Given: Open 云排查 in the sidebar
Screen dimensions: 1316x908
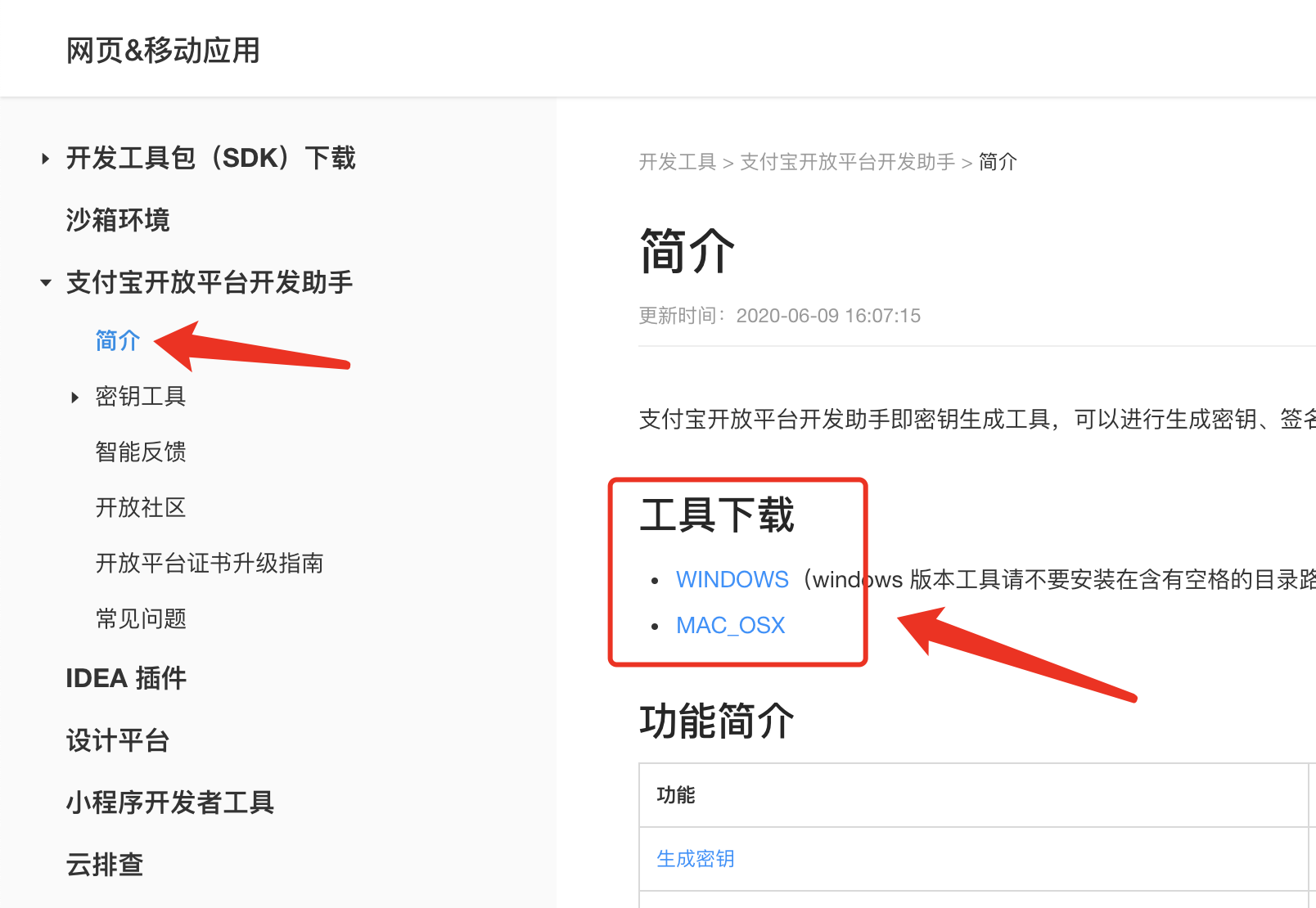Looking at the screenshot, I should (105, 865).
